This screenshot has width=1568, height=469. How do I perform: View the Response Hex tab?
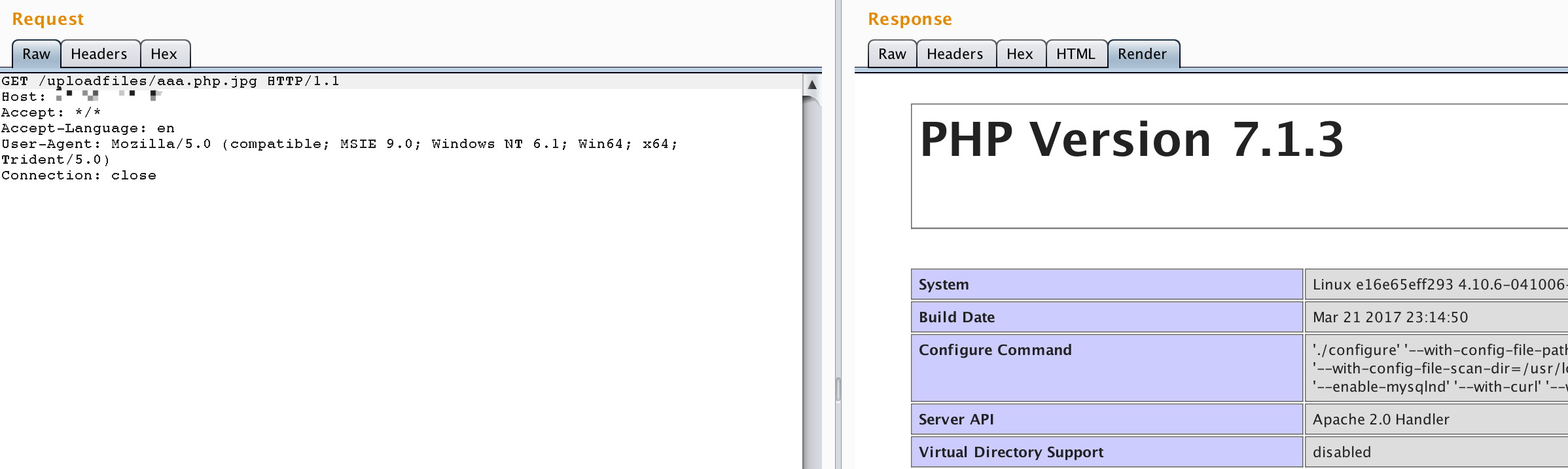[x=1020, y=54]
